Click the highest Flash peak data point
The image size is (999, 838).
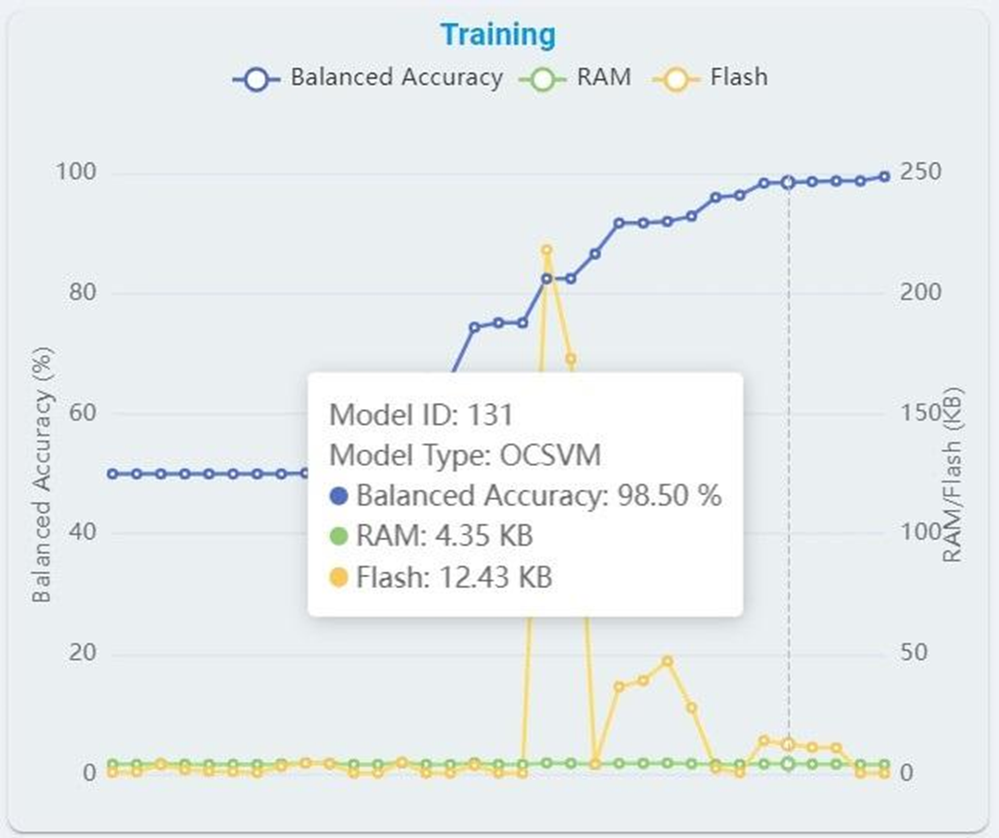coord(547,250)
